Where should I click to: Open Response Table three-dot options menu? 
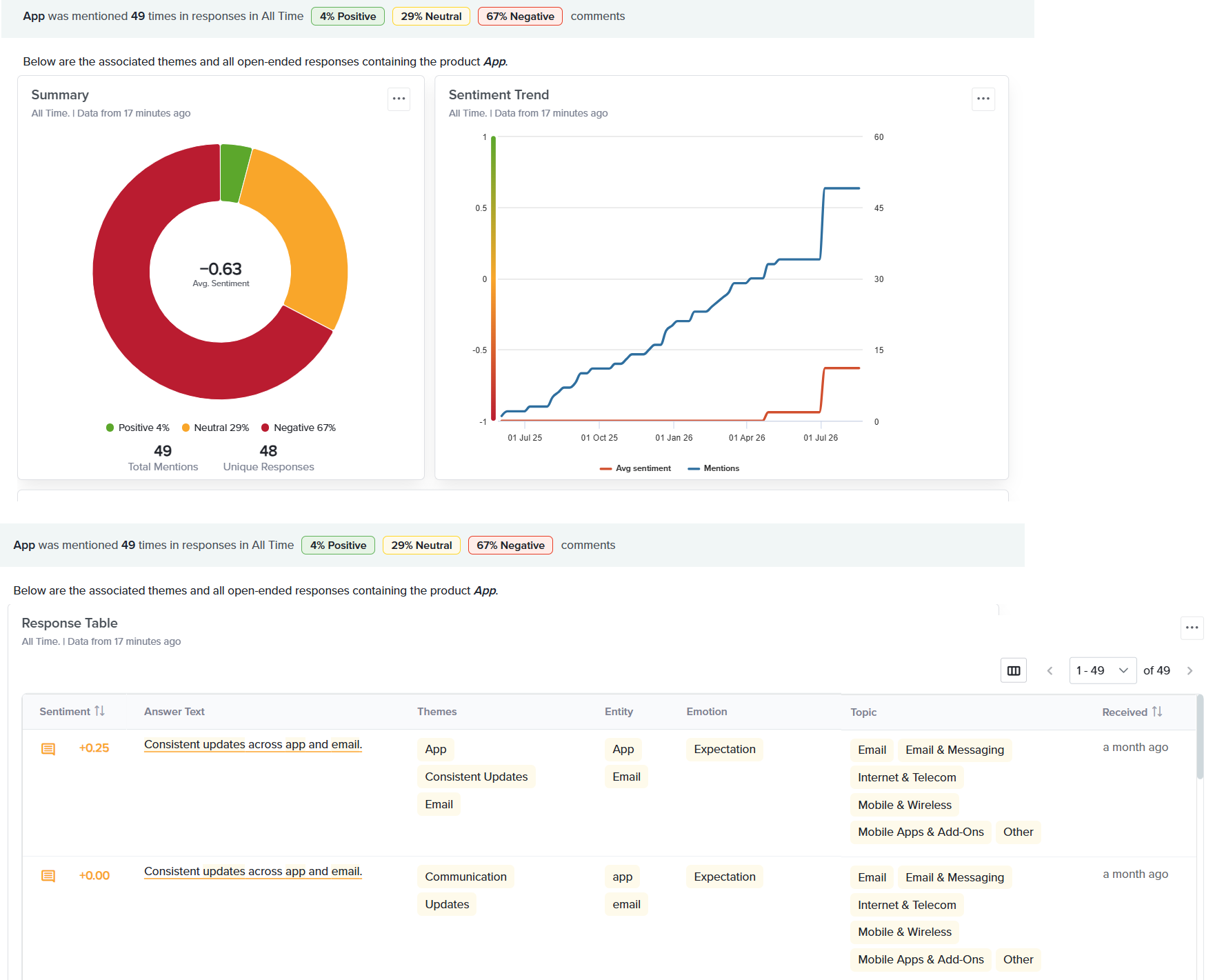pos(1192,628)
